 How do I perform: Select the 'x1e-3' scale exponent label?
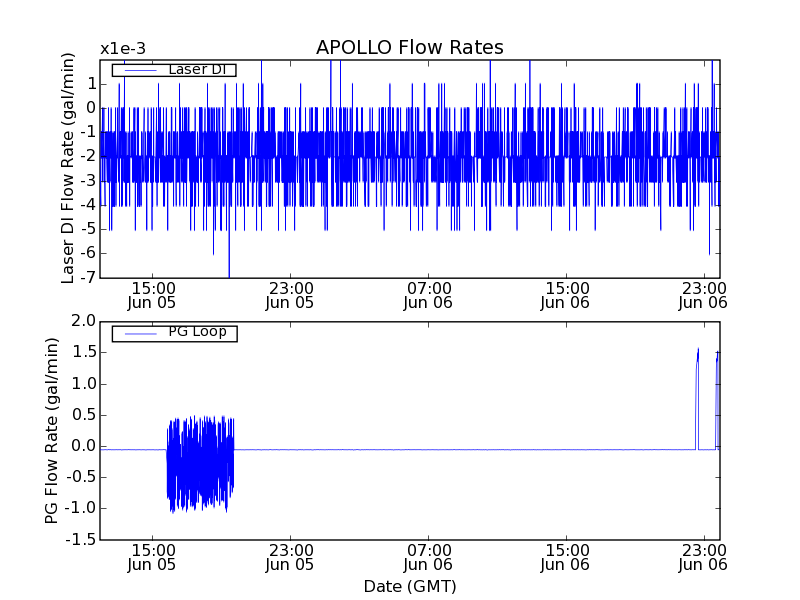(x=123, y=49)
